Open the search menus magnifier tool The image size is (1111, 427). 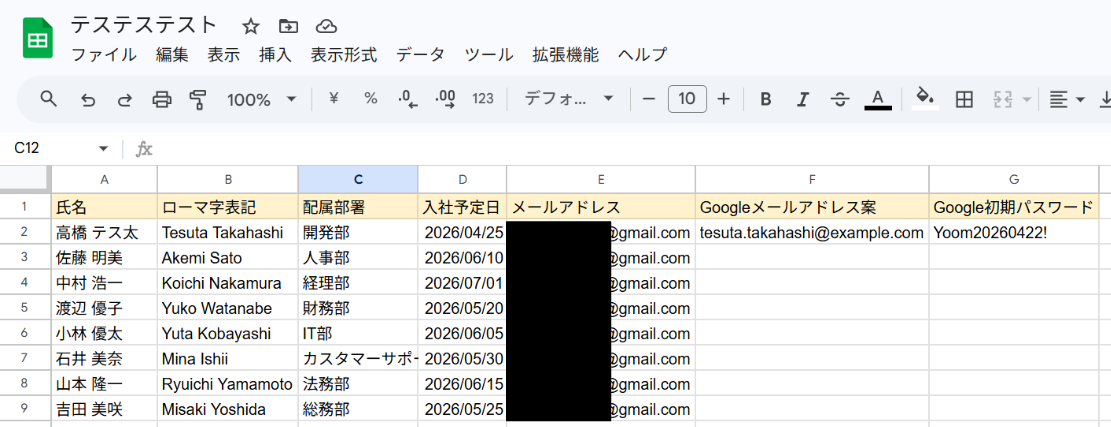(x=48, y=99)
